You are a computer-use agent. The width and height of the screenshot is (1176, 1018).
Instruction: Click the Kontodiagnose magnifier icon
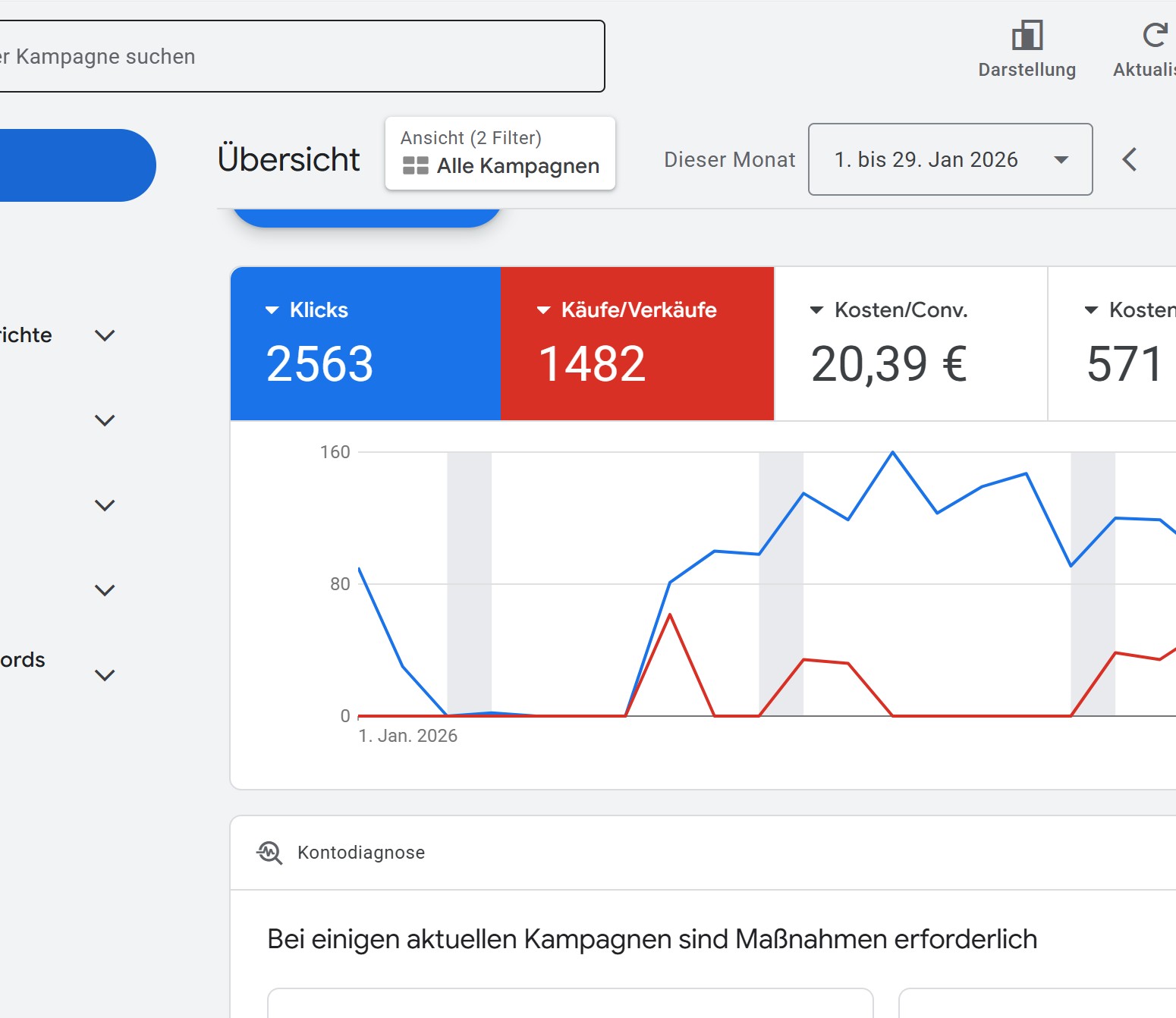click(269, 853)
